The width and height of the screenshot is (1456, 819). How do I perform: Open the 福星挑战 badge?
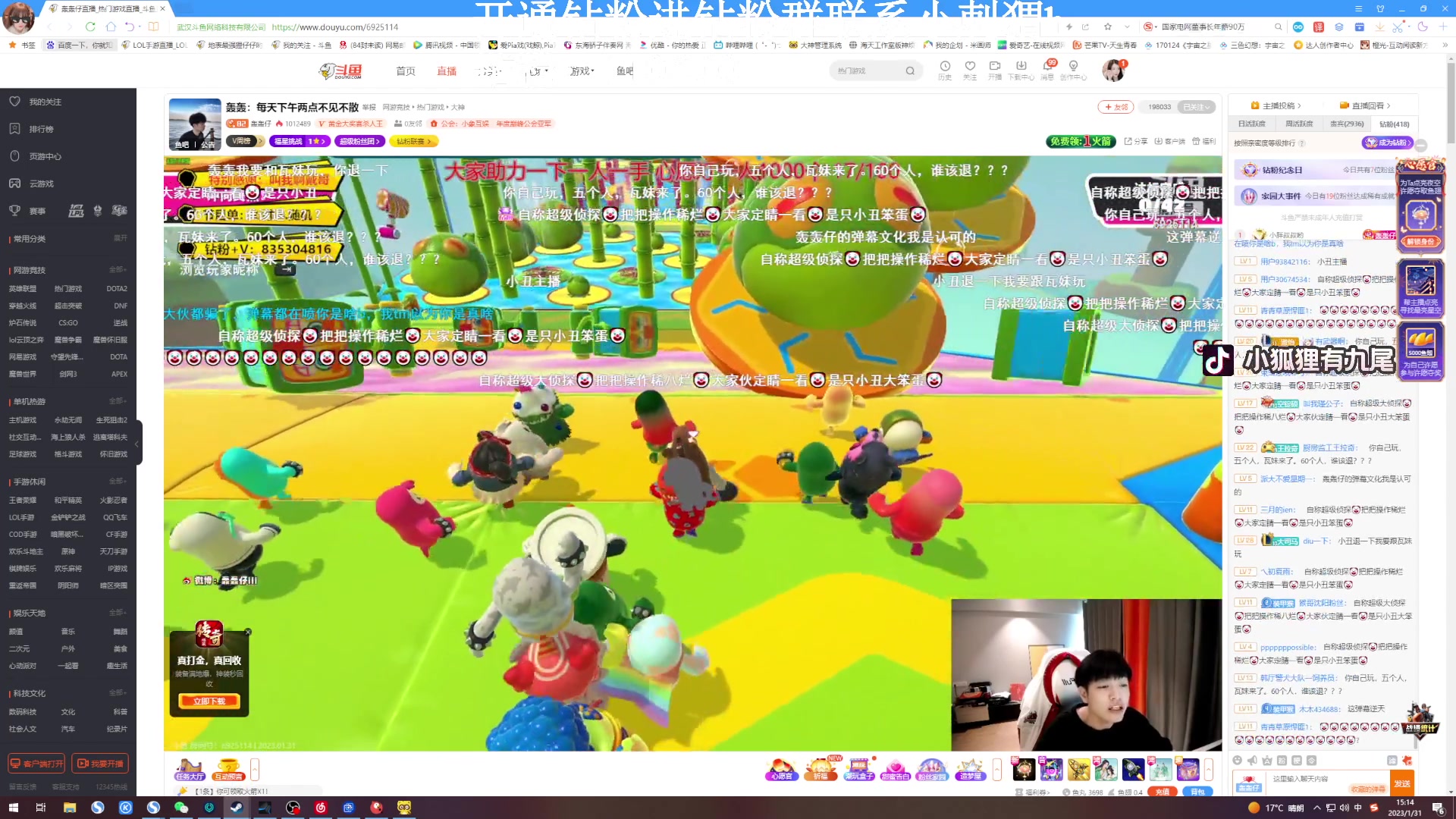(299, 142)
